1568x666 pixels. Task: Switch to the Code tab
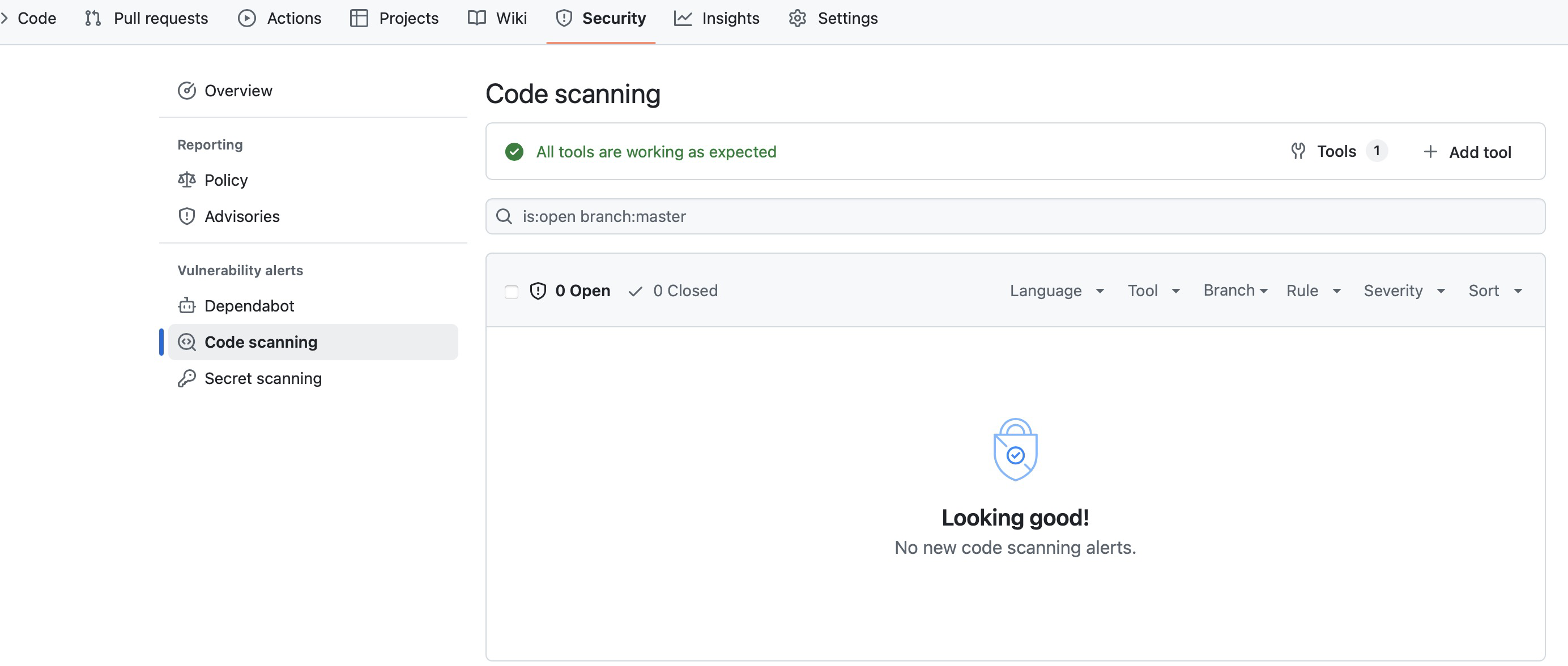point(29,18)
